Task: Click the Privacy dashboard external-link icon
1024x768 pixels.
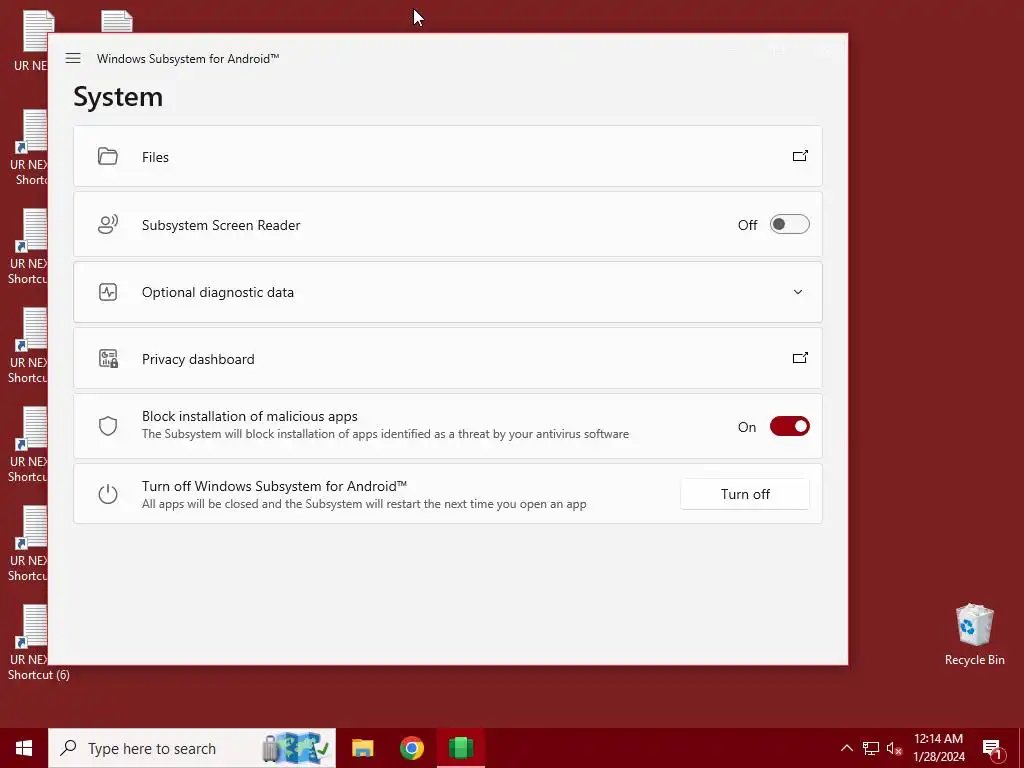Action: 800,358
